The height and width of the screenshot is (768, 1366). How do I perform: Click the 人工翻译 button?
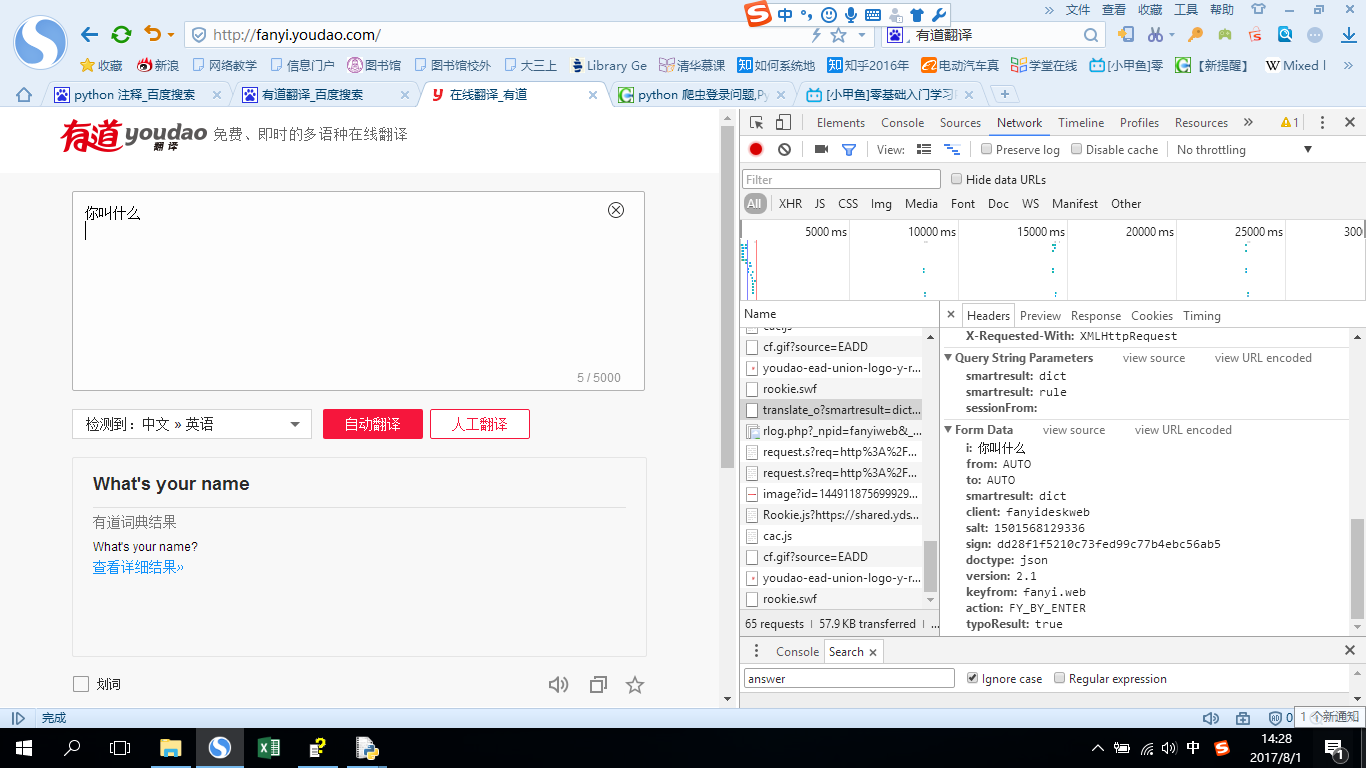tap(480, 424)
